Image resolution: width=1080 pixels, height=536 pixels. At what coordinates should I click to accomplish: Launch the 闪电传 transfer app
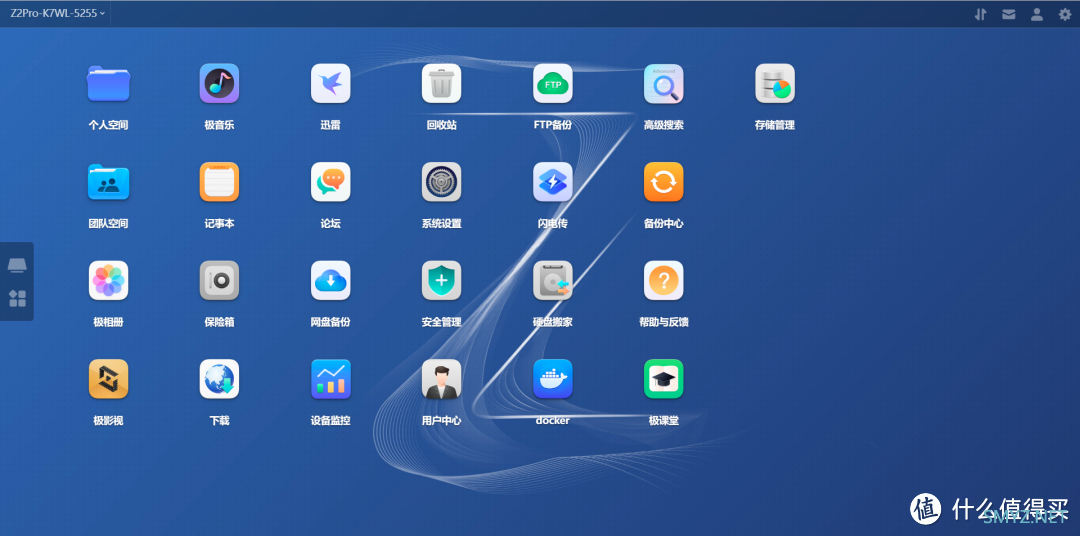click(552, 182)
